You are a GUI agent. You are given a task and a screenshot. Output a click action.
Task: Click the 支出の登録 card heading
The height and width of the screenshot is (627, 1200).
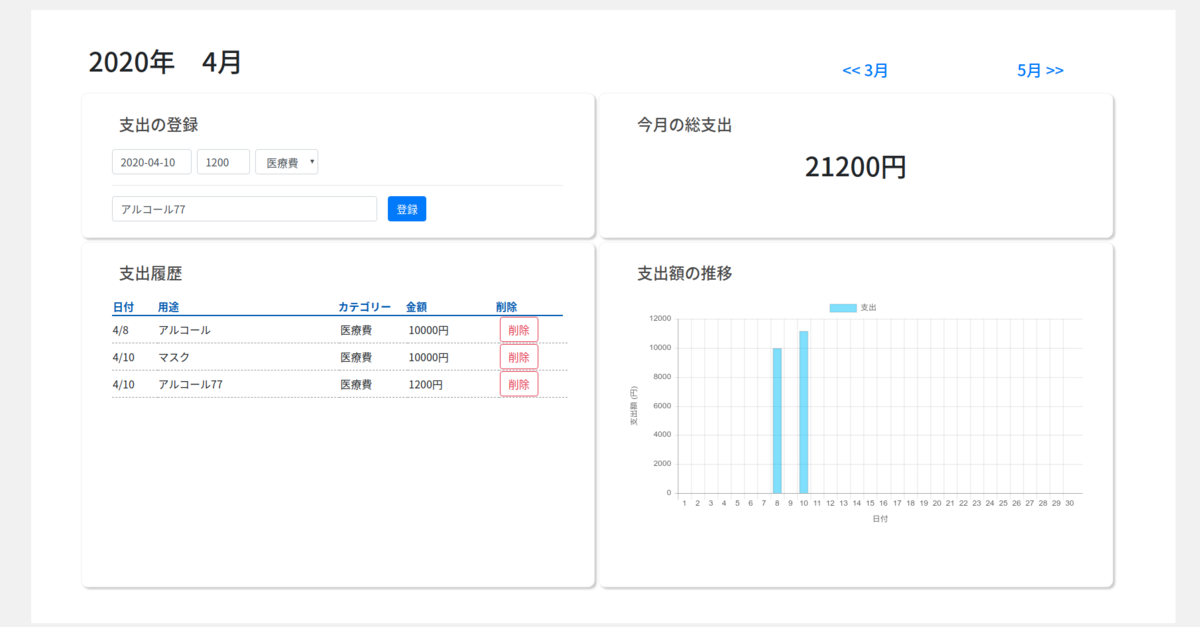pyautogui.click(x=158, y=125)
